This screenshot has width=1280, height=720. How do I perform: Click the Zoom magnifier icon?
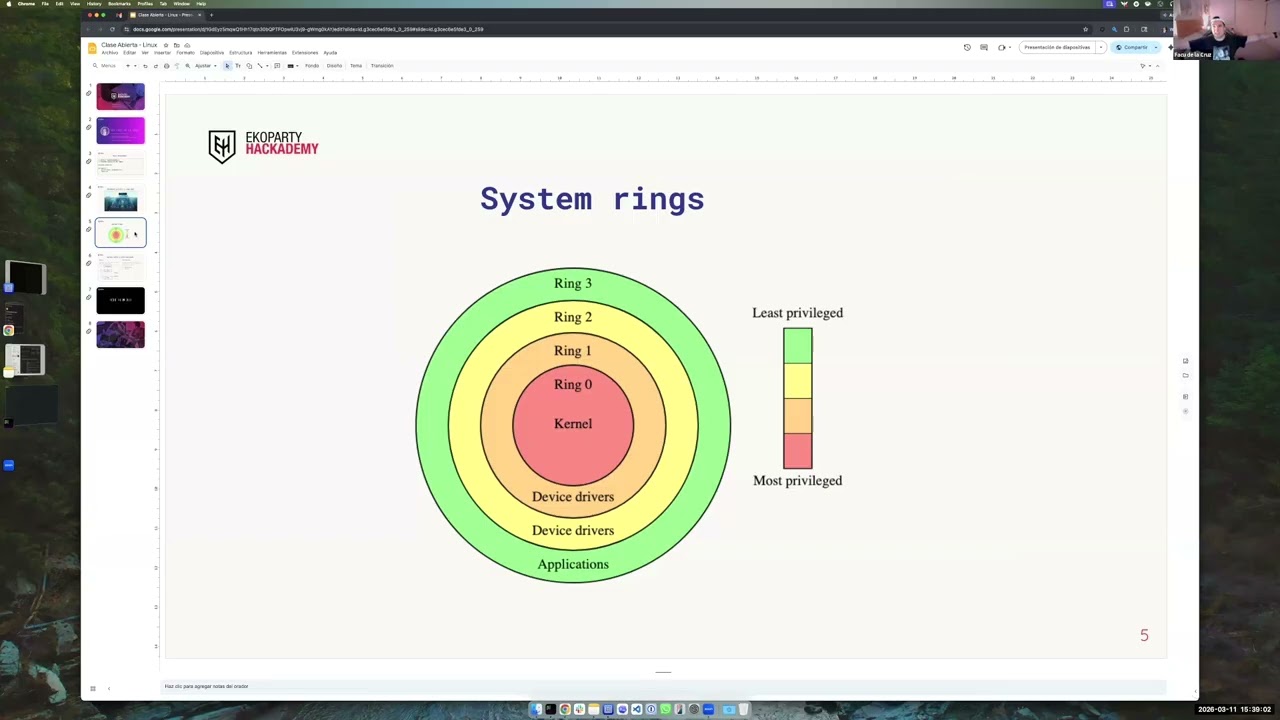(x=188, y=66)
